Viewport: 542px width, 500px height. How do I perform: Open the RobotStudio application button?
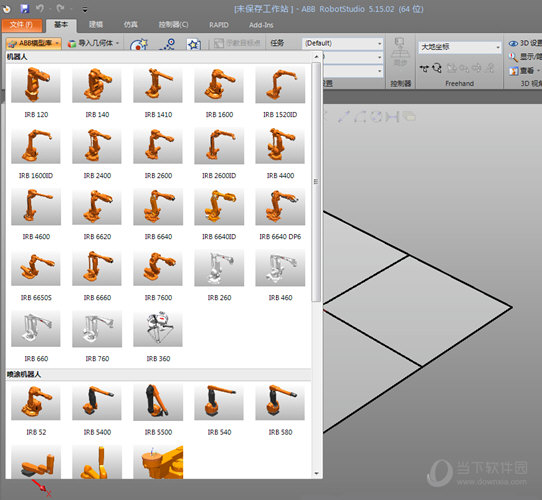(x=7, y=9)
